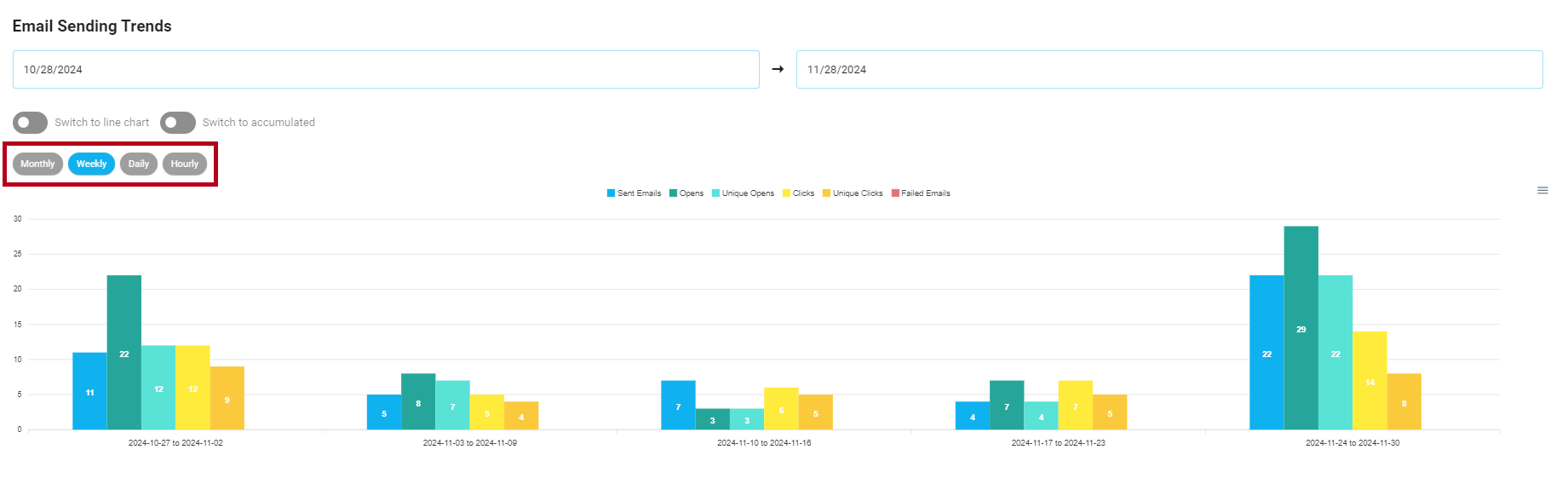Click the Sent Emails bar valued 11
1568x490 pixels.
89,391
